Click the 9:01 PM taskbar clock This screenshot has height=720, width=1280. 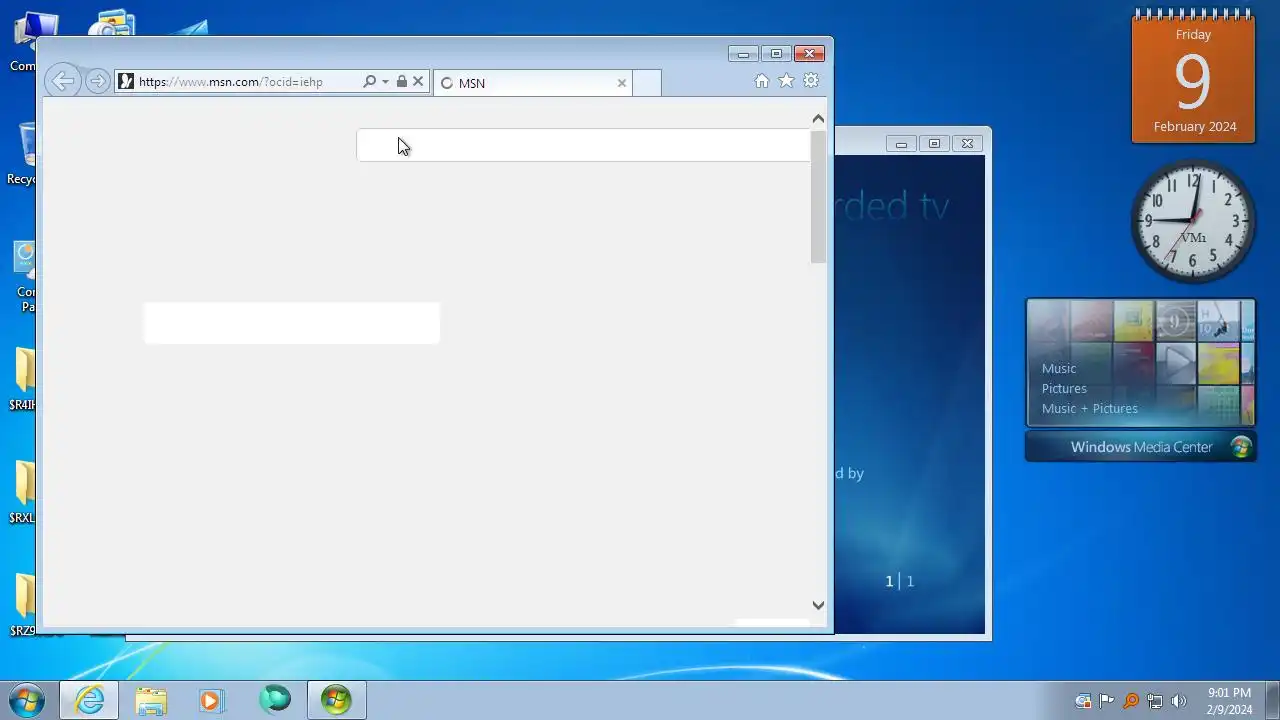click(x=1229, y=701)
